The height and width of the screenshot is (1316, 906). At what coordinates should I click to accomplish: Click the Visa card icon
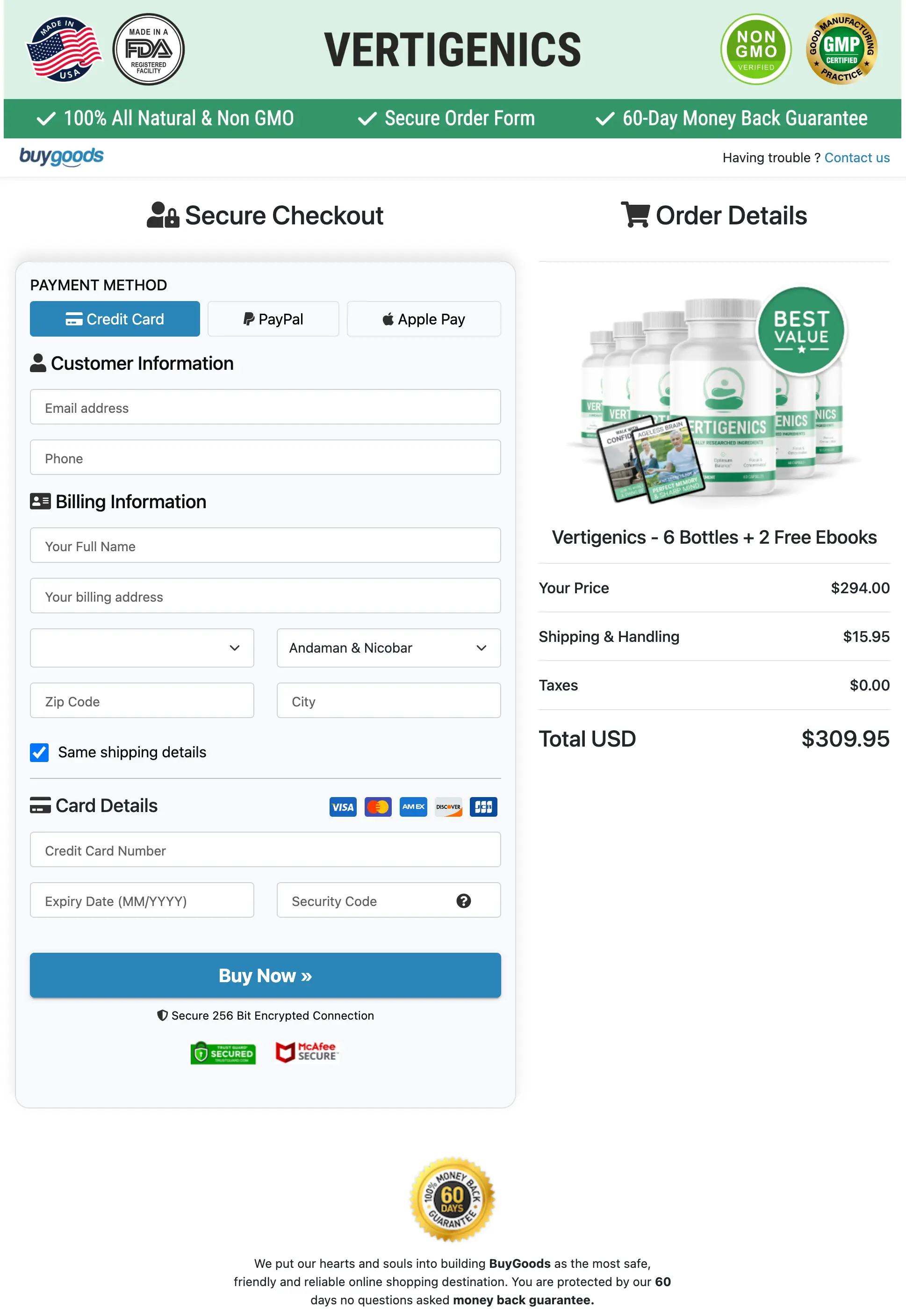point(342,807)
